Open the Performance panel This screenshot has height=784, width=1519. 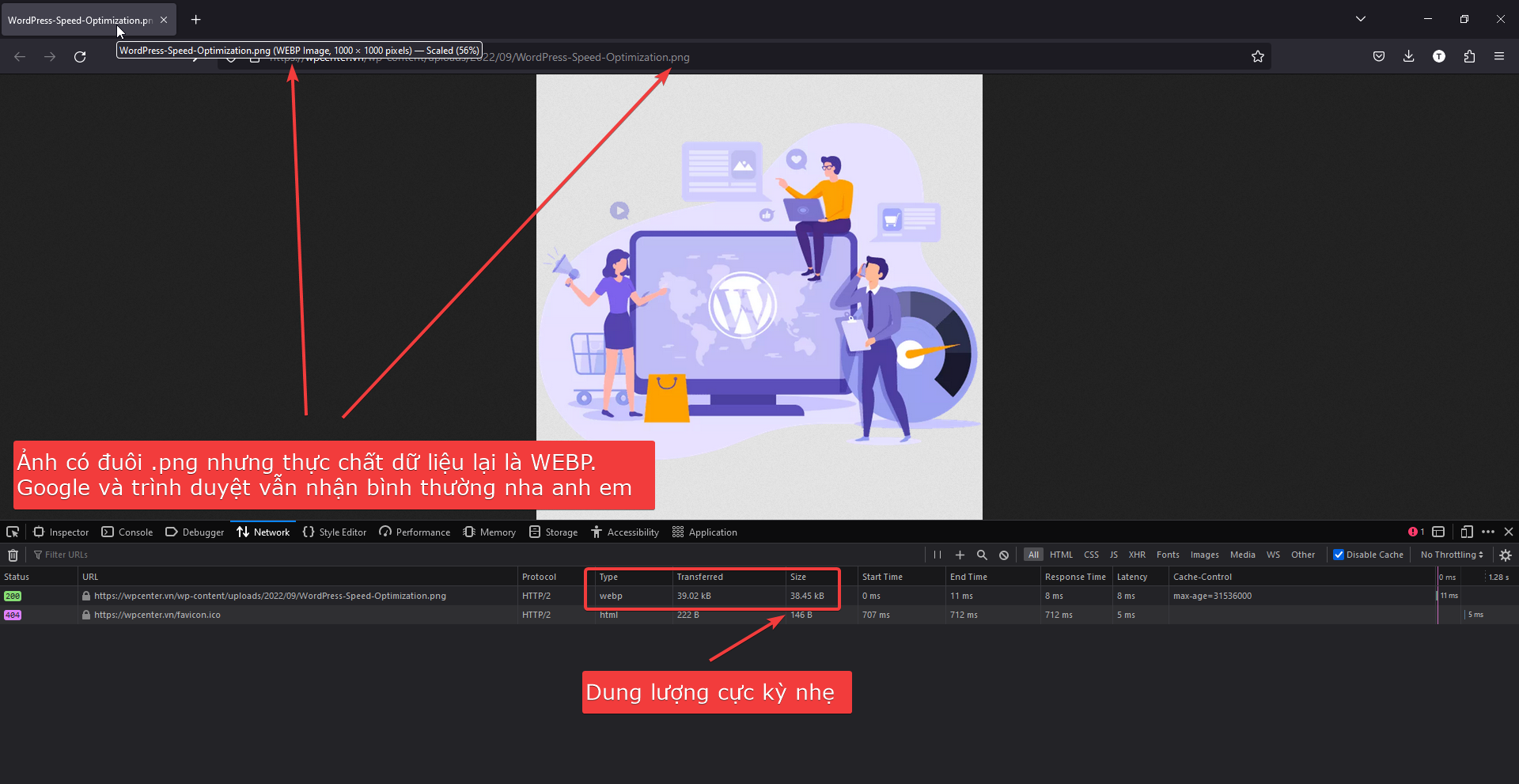point(415,532)
